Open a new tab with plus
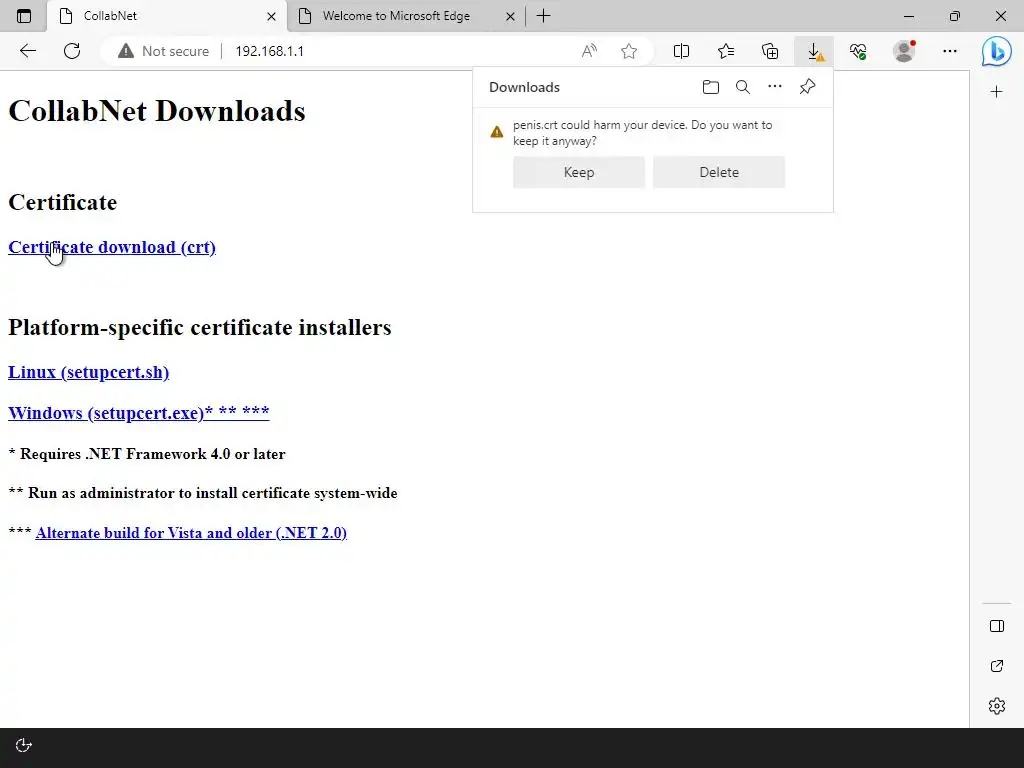The height and width of the screenshot is (768, 1024). 543,16
